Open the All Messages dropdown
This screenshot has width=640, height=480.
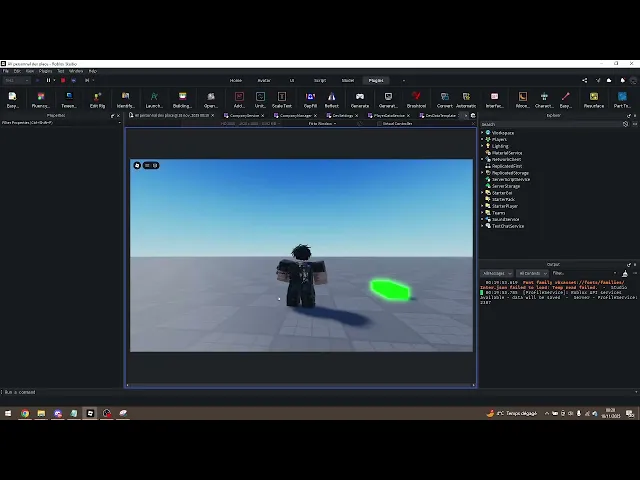[497, 273]
